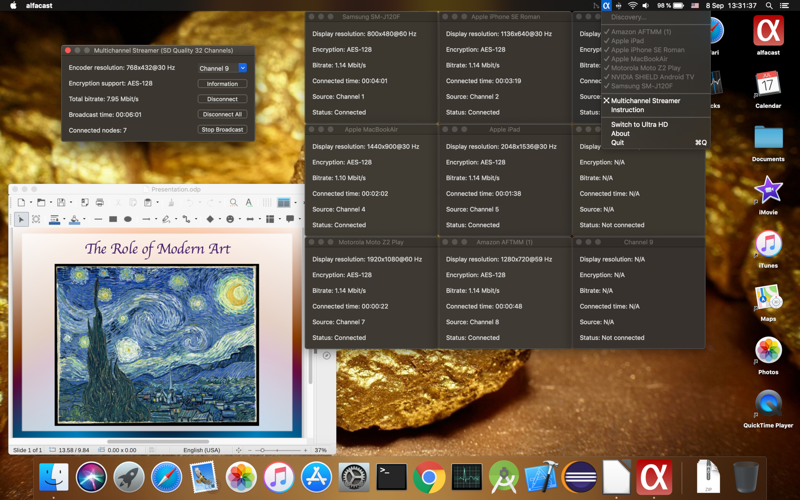Toggle the Apple iPad device checkmark
This screenshot has height=500, width=800.
(627, 41)
